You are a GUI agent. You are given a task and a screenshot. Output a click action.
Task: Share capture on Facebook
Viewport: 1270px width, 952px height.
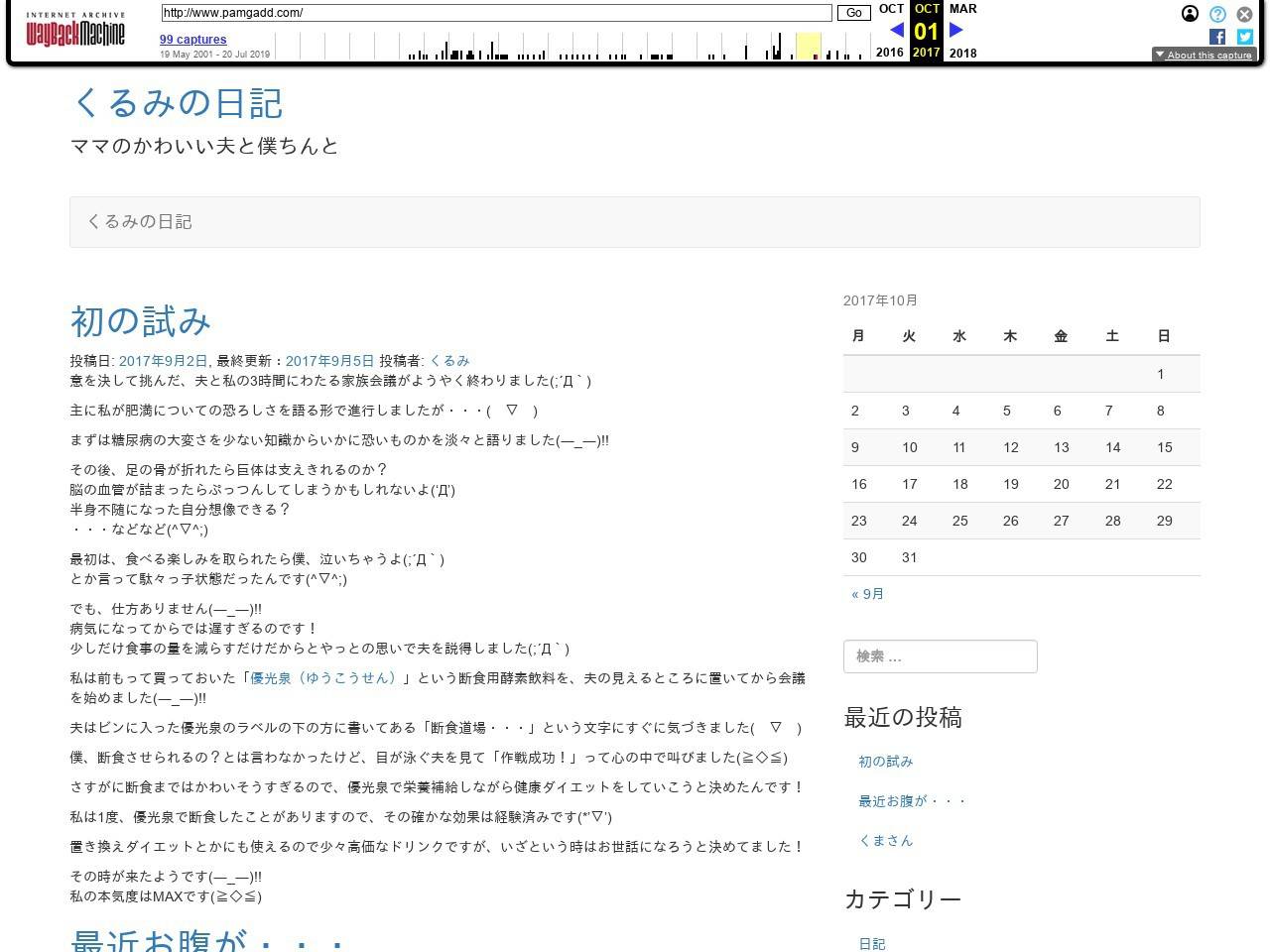tap(1217, 37)
